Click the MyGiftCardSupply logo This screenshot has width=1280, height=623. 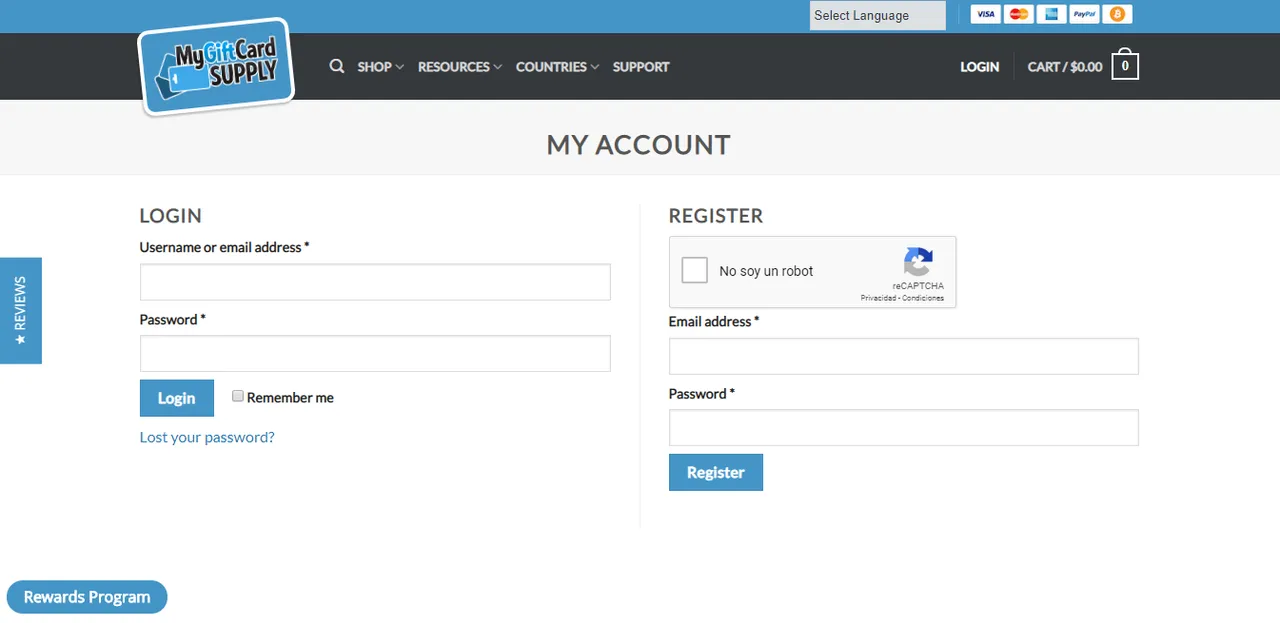pos(216,66)
